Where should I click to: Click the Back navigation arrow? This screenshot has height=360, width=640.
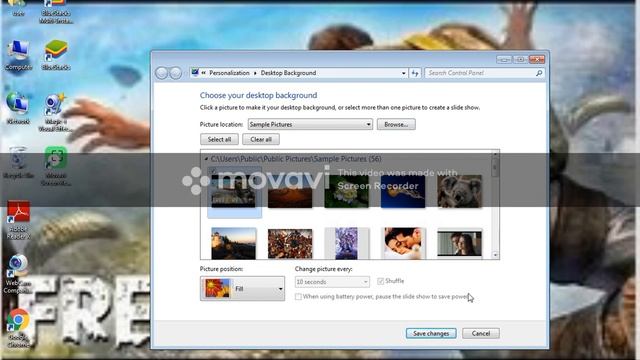tap(162, 73)
